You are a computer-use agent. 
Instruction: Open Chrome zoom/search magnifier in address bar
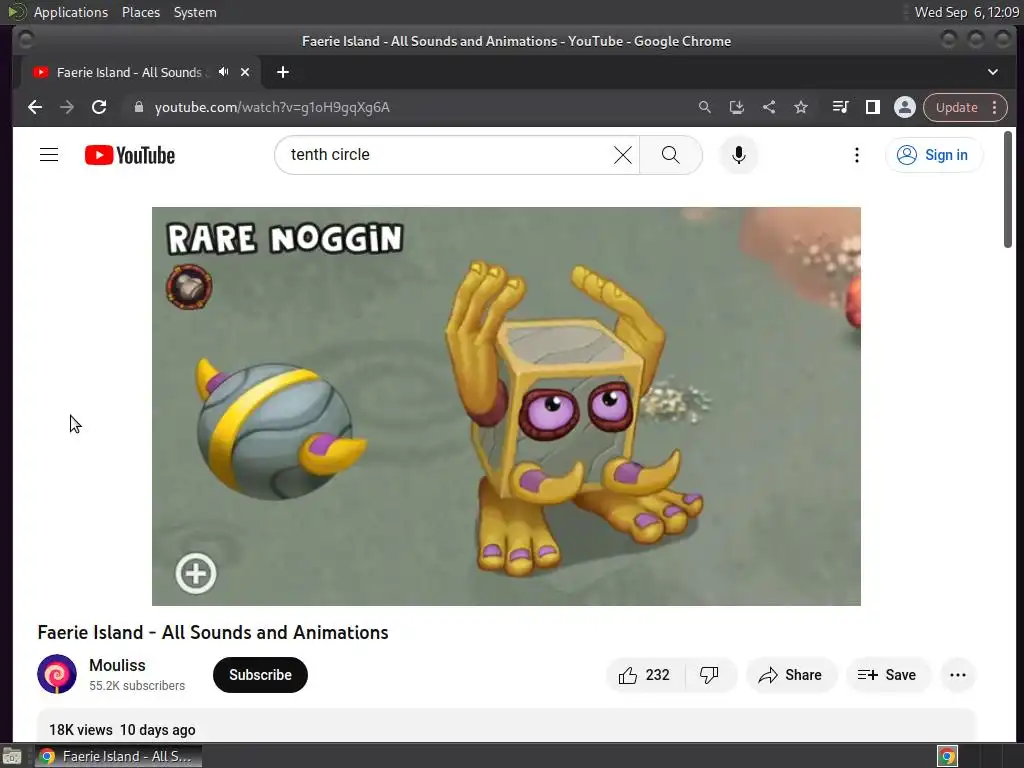(705, 107)
